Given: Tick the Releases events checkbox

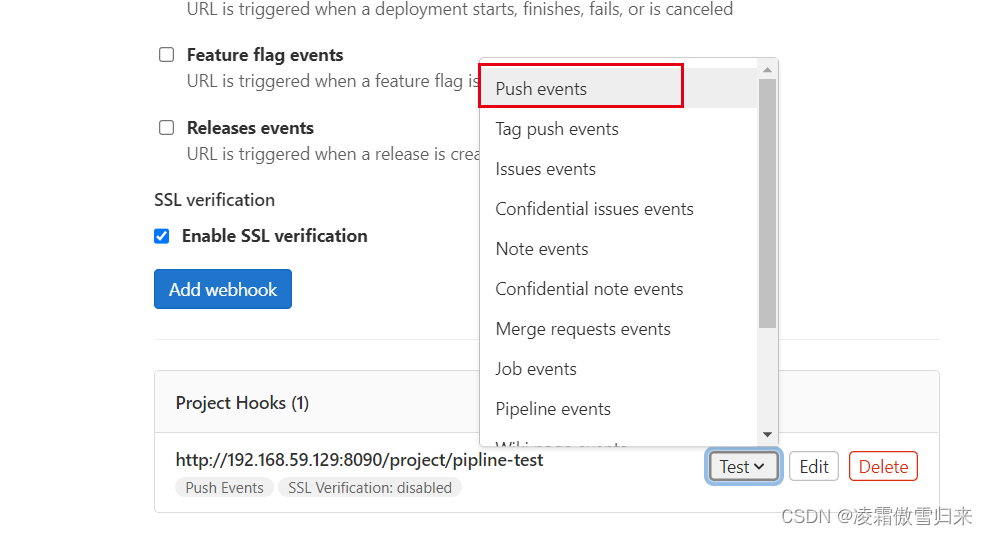Looking at the screenshot, I should (167, 128).
